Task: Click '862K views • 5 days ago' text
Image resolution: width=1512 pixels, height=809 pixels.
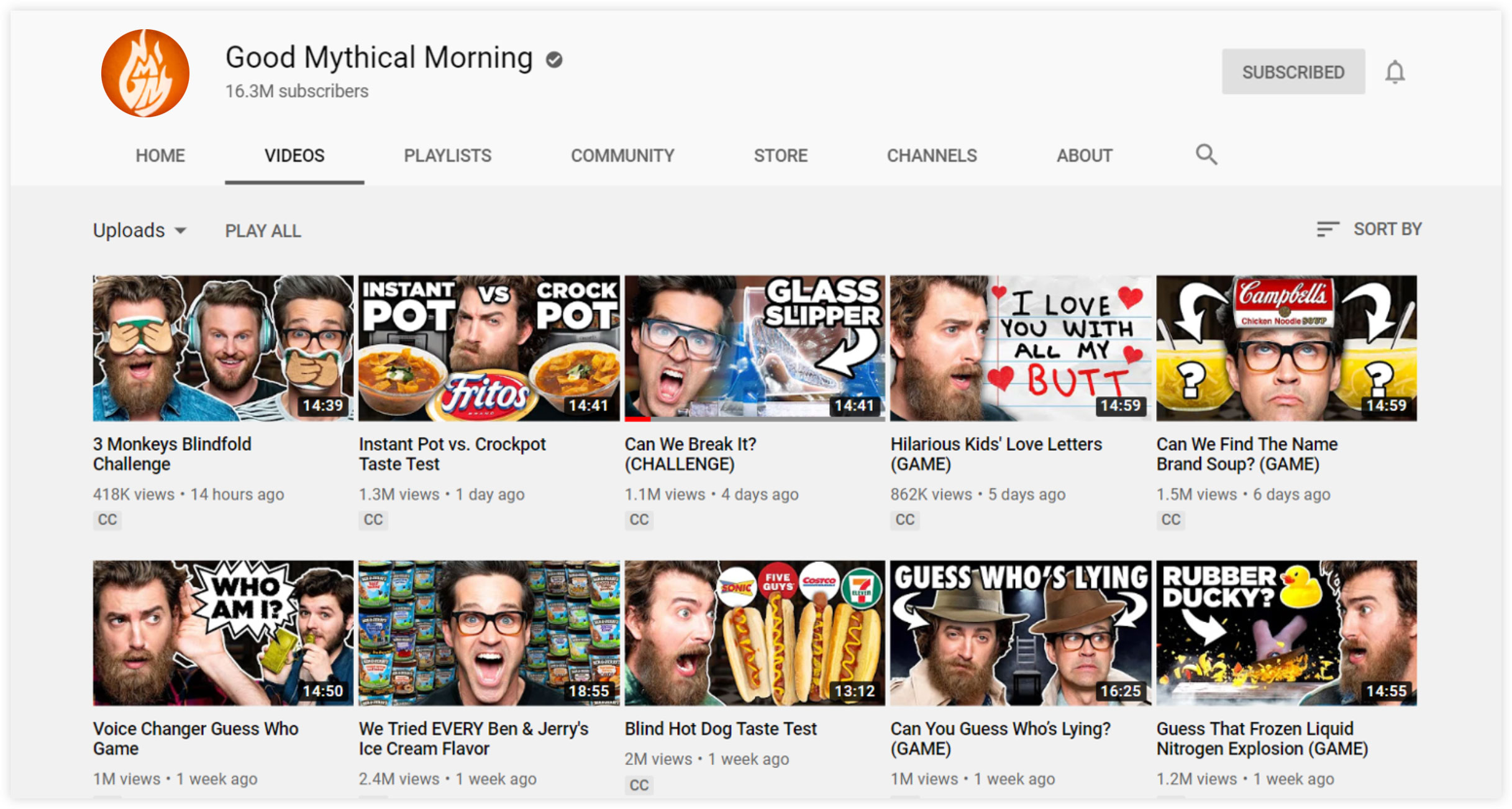Action: click(978, 495)
